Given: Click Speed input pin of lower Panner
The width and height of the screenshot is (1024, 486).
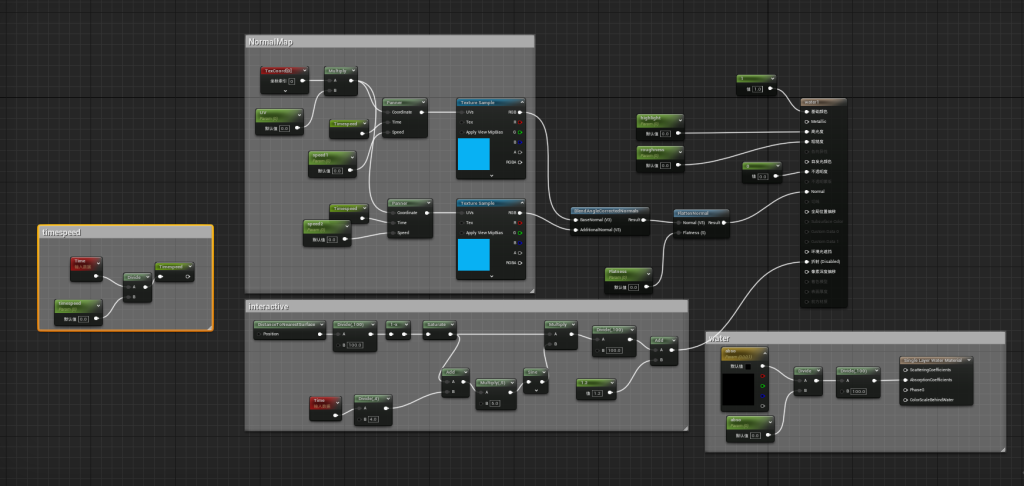Looking at the screenshot, I should tap(392, 233).
